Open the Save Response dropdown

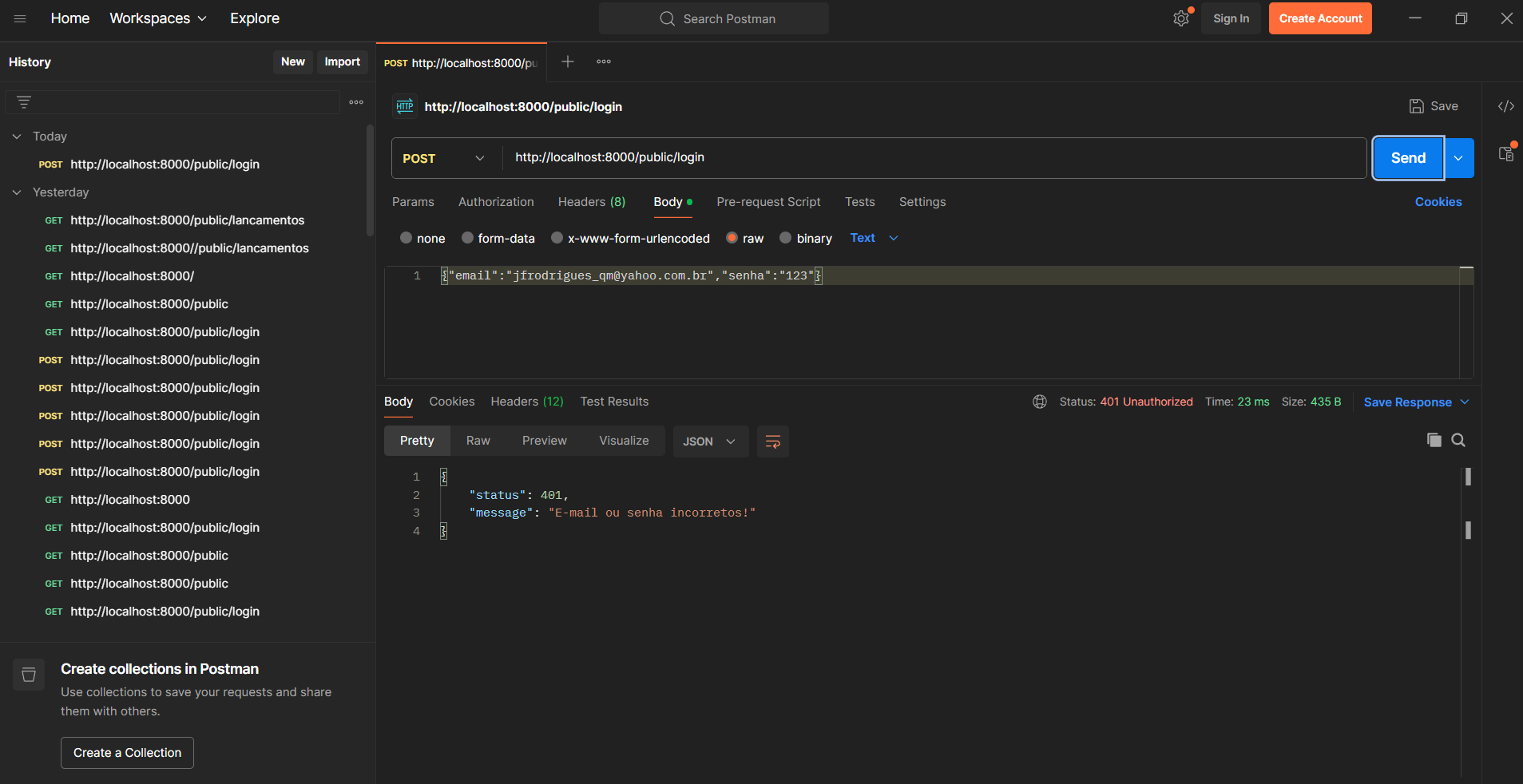click(1416, 402)
